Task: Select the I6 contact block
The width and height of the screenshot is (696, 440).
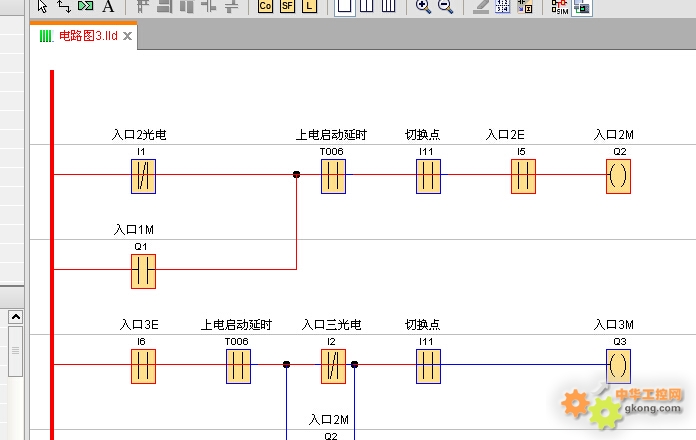Action: 143,366
